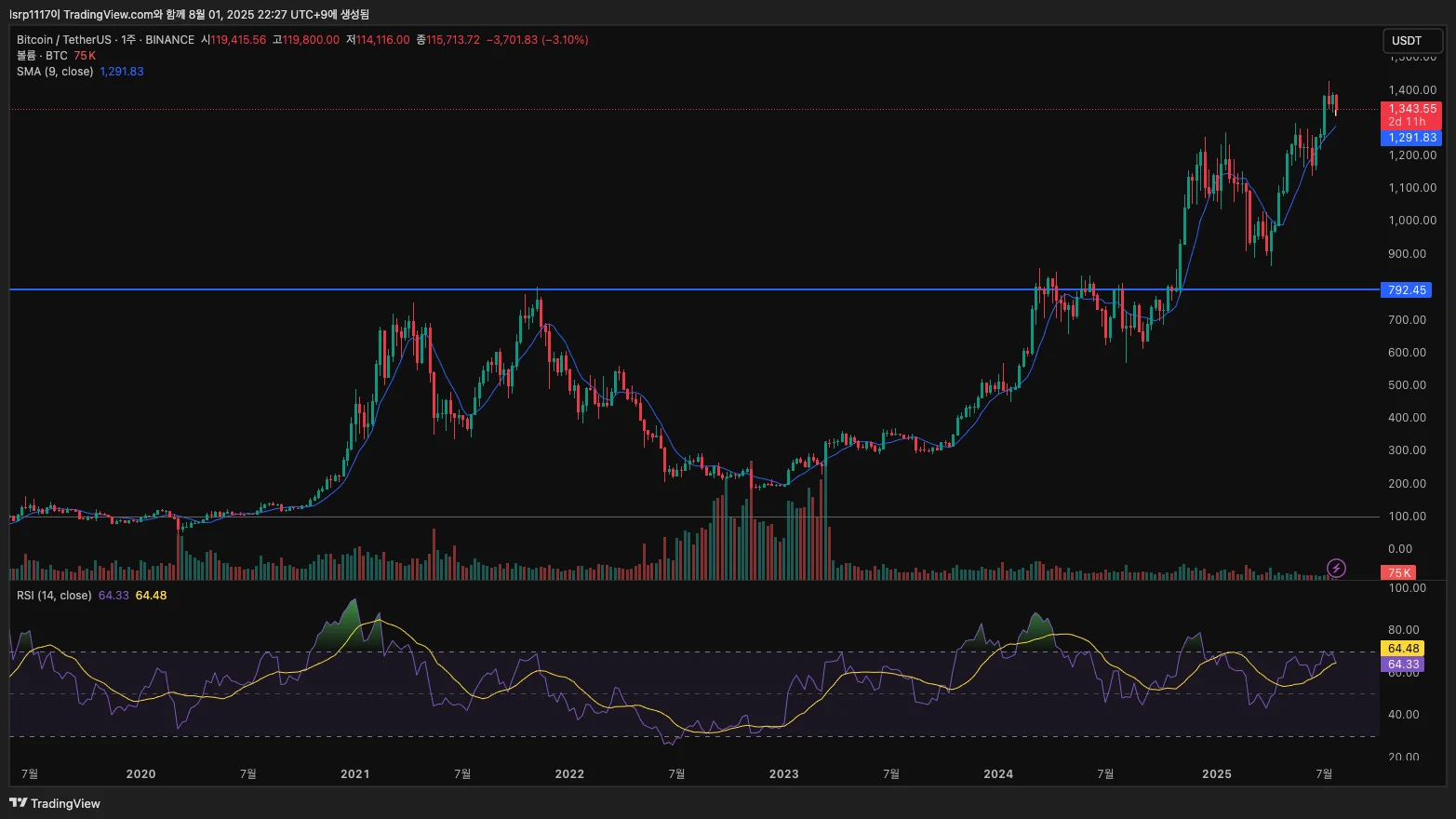This screenshot has width=1456, height=819.
Task: Click the blue 1,291.83 price-axis label
Action: coord(1412,138)
